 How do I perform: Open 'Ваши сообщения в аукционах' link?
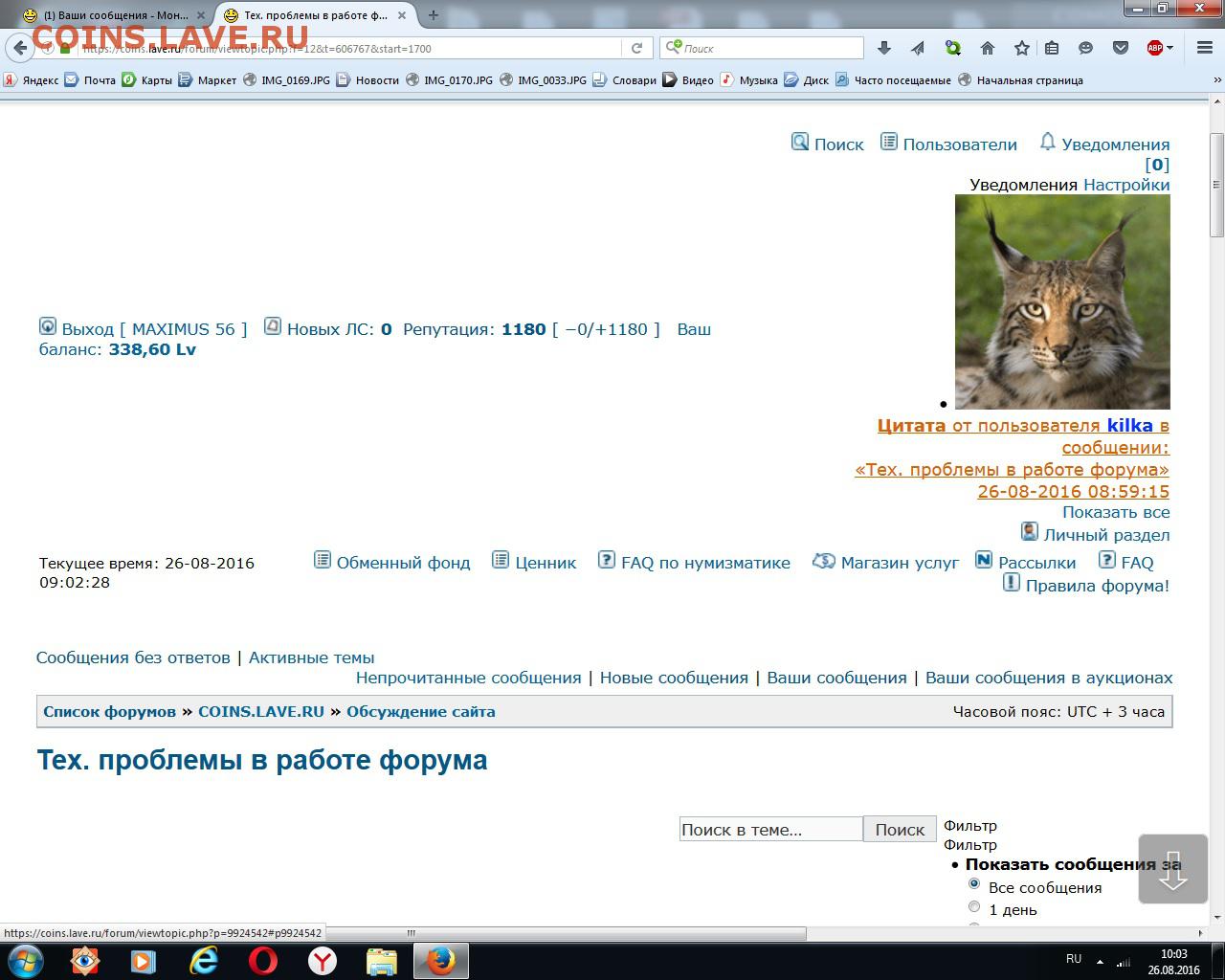click(1049, 678)
